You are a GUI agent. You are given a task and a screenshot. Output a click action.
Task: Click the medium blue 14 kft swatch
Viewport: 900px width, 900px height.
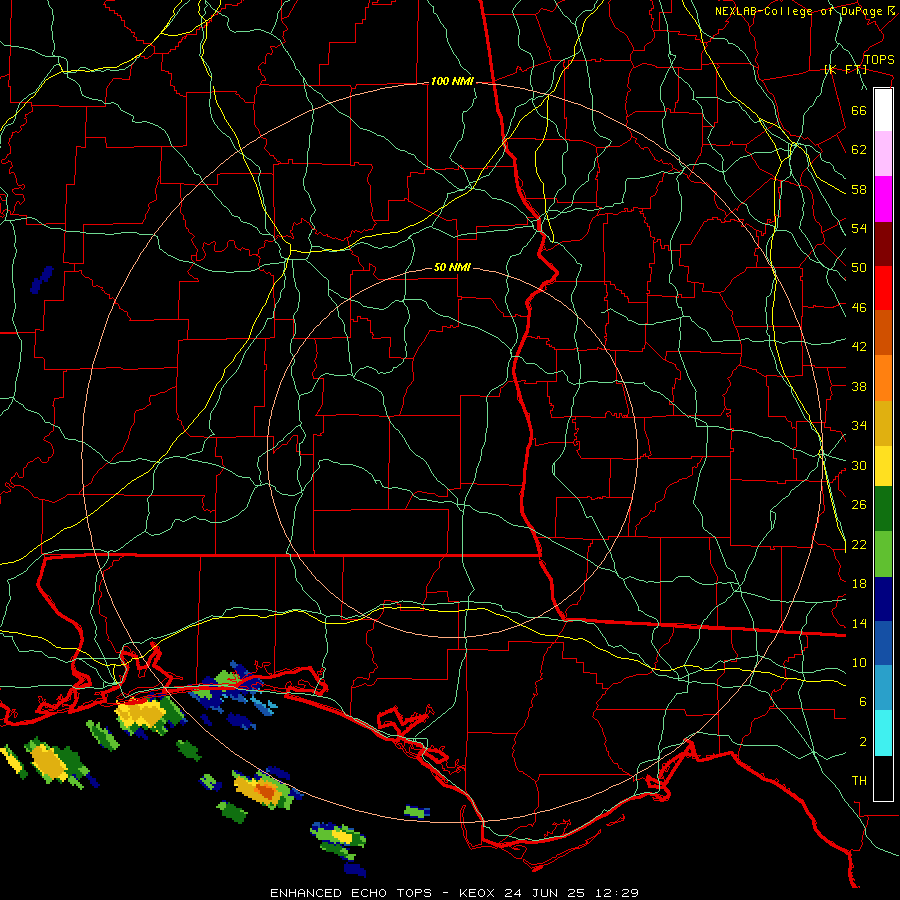883,643
